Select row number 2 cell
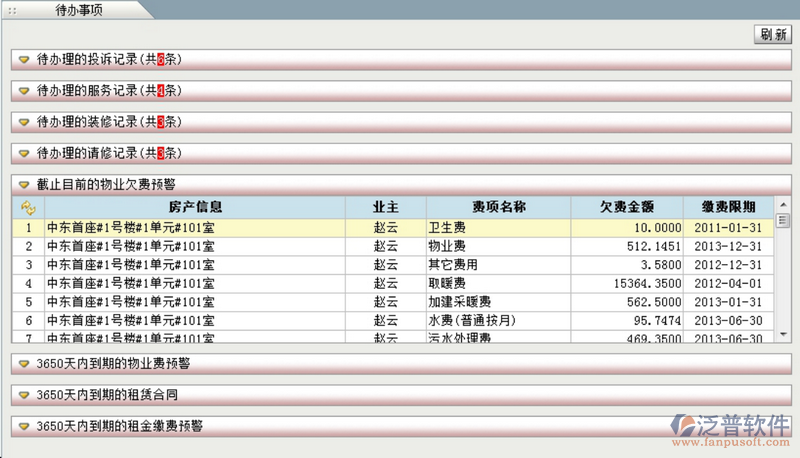 pyautogui.click(x=29, y=247)
